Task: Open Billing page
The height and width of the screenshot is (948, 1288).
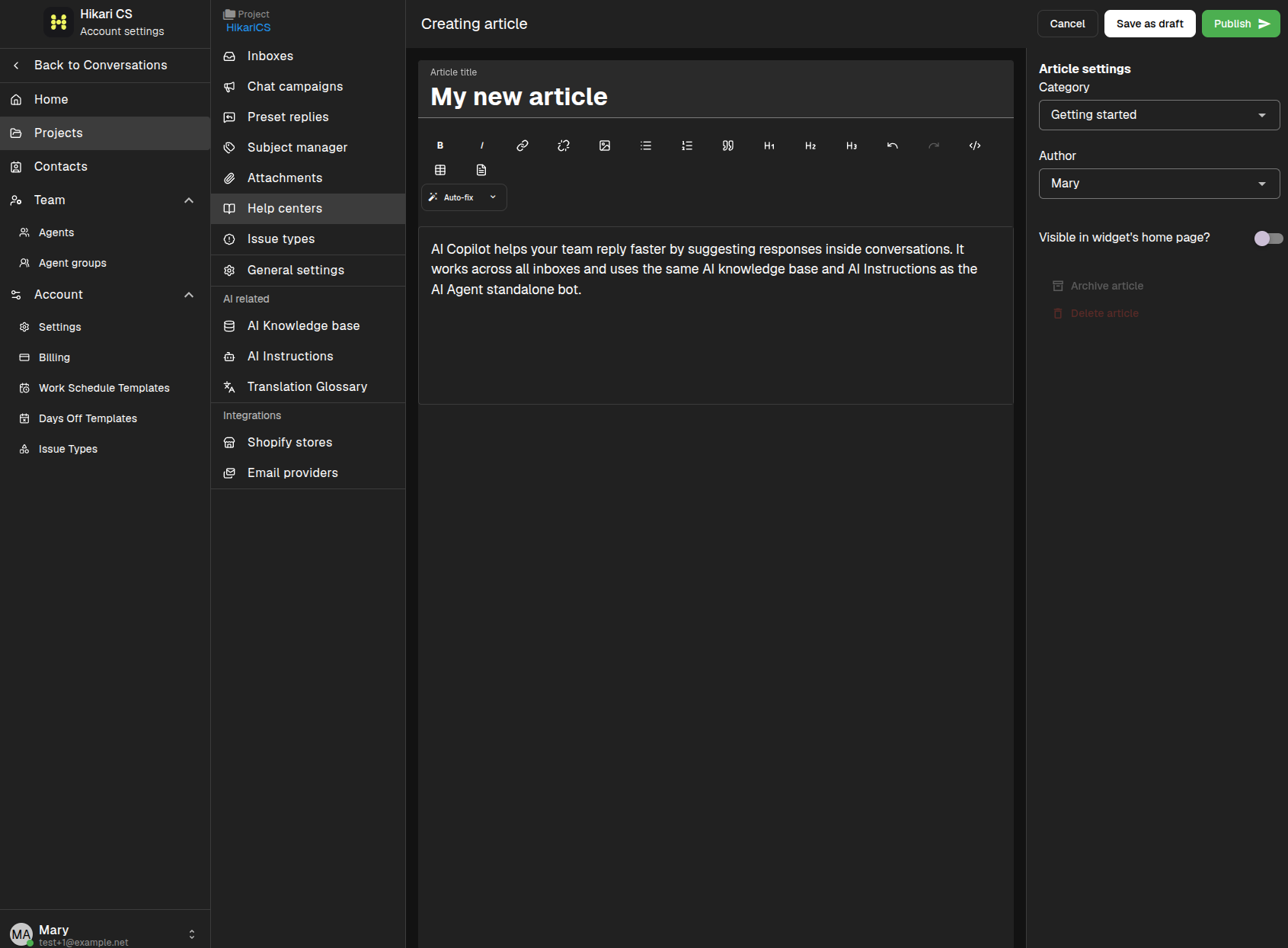Action: coord(105,357)
